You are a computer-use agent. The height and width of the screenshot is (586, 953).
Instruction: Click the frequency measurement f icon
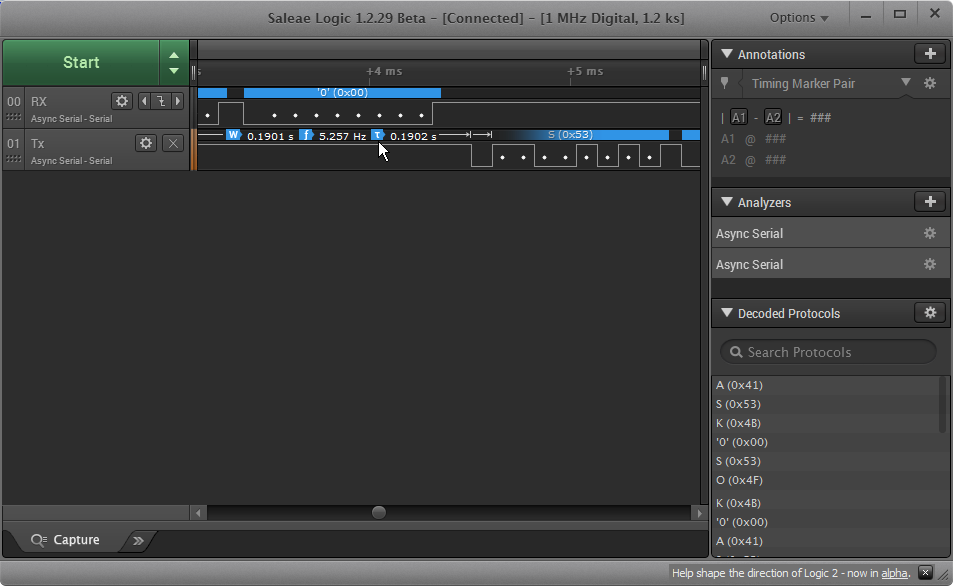coord(306,135)
